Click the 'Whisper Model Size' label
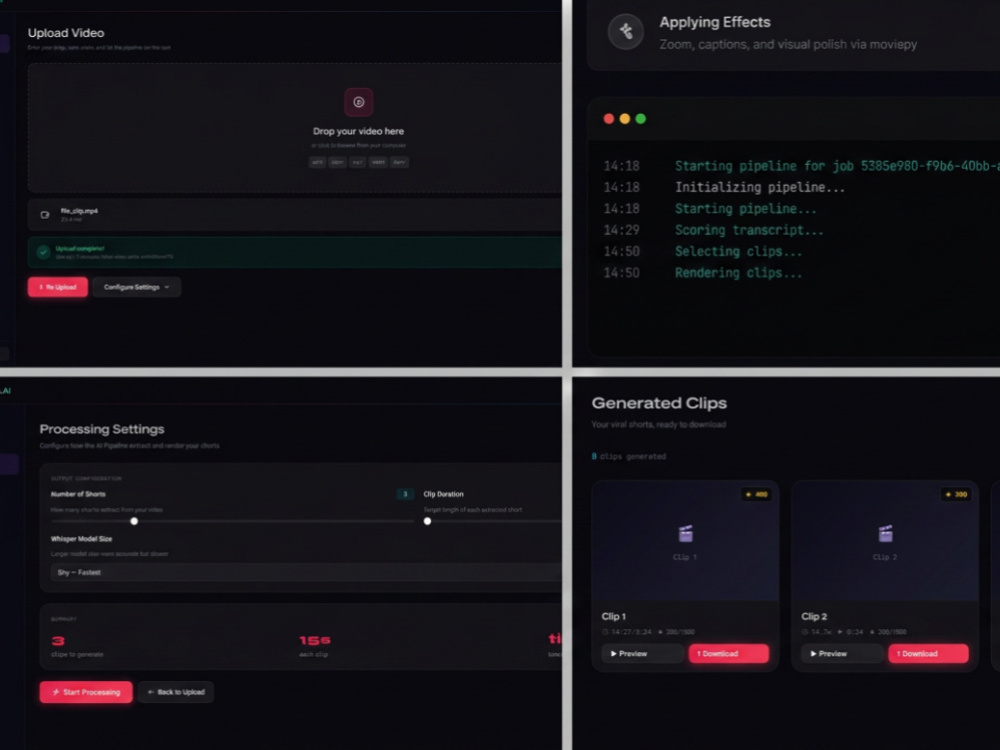 [x=82, y=539]
